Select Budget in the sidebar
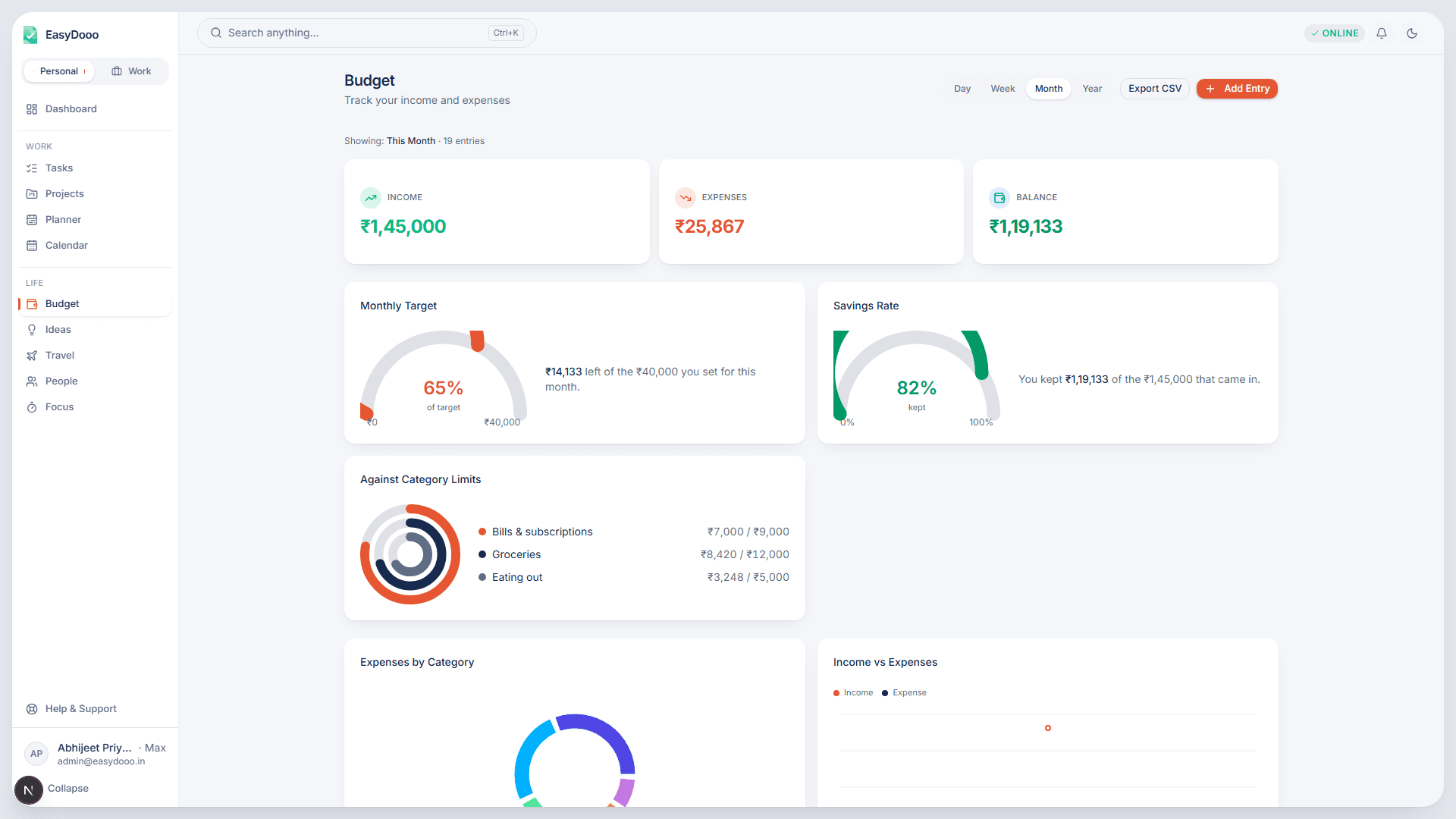Screen dimensions: 1456x819 coord(95,304)
